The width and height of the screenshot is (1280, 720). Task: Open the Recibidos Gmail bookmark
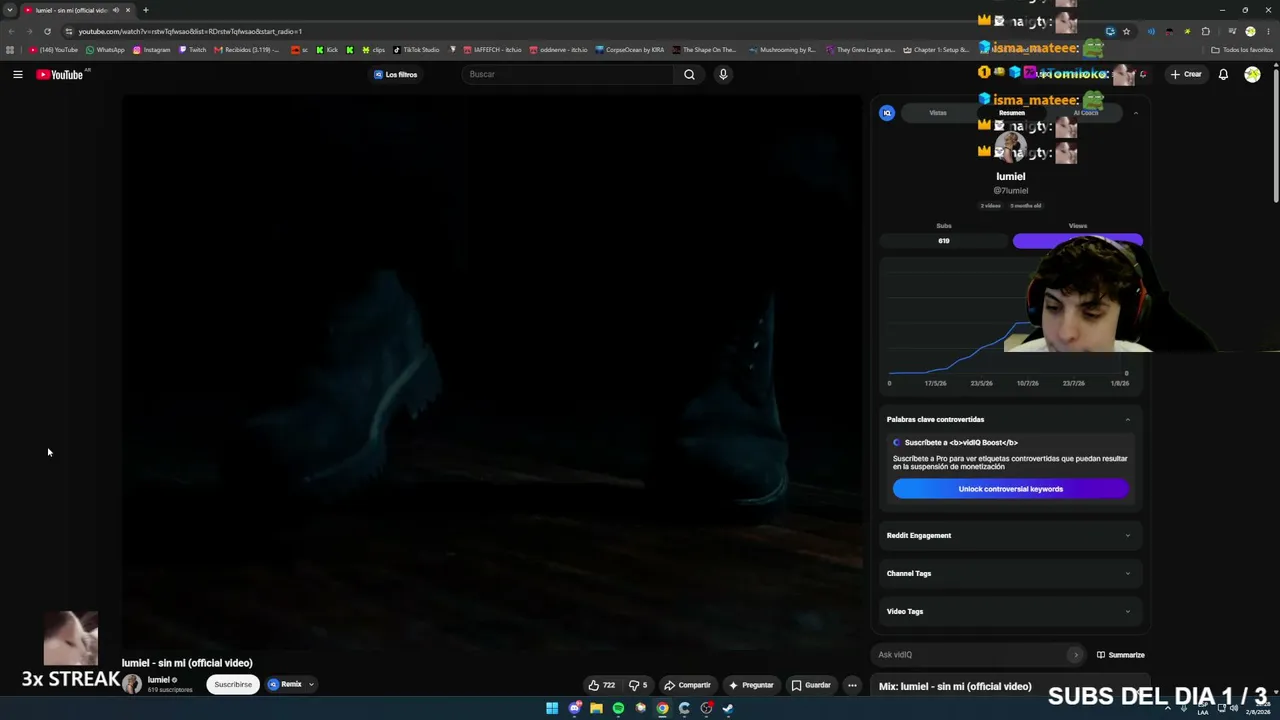pos(247,50)
